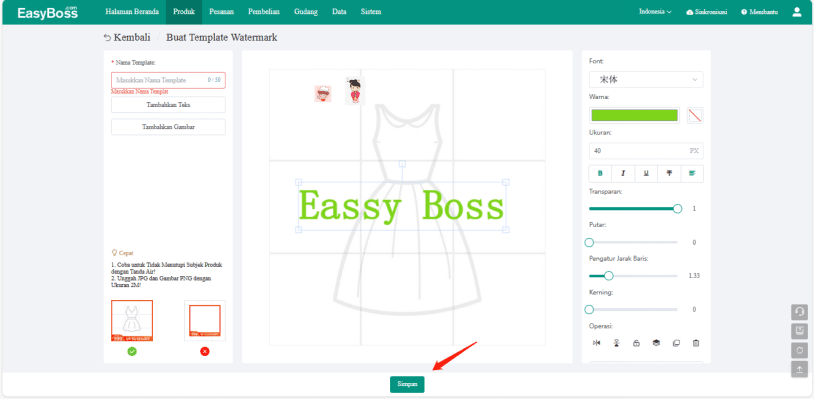The height and width of the screenshot is (399, 814).
Task: Select the chef face watermark image on canvas
Action: click(323, 94)
